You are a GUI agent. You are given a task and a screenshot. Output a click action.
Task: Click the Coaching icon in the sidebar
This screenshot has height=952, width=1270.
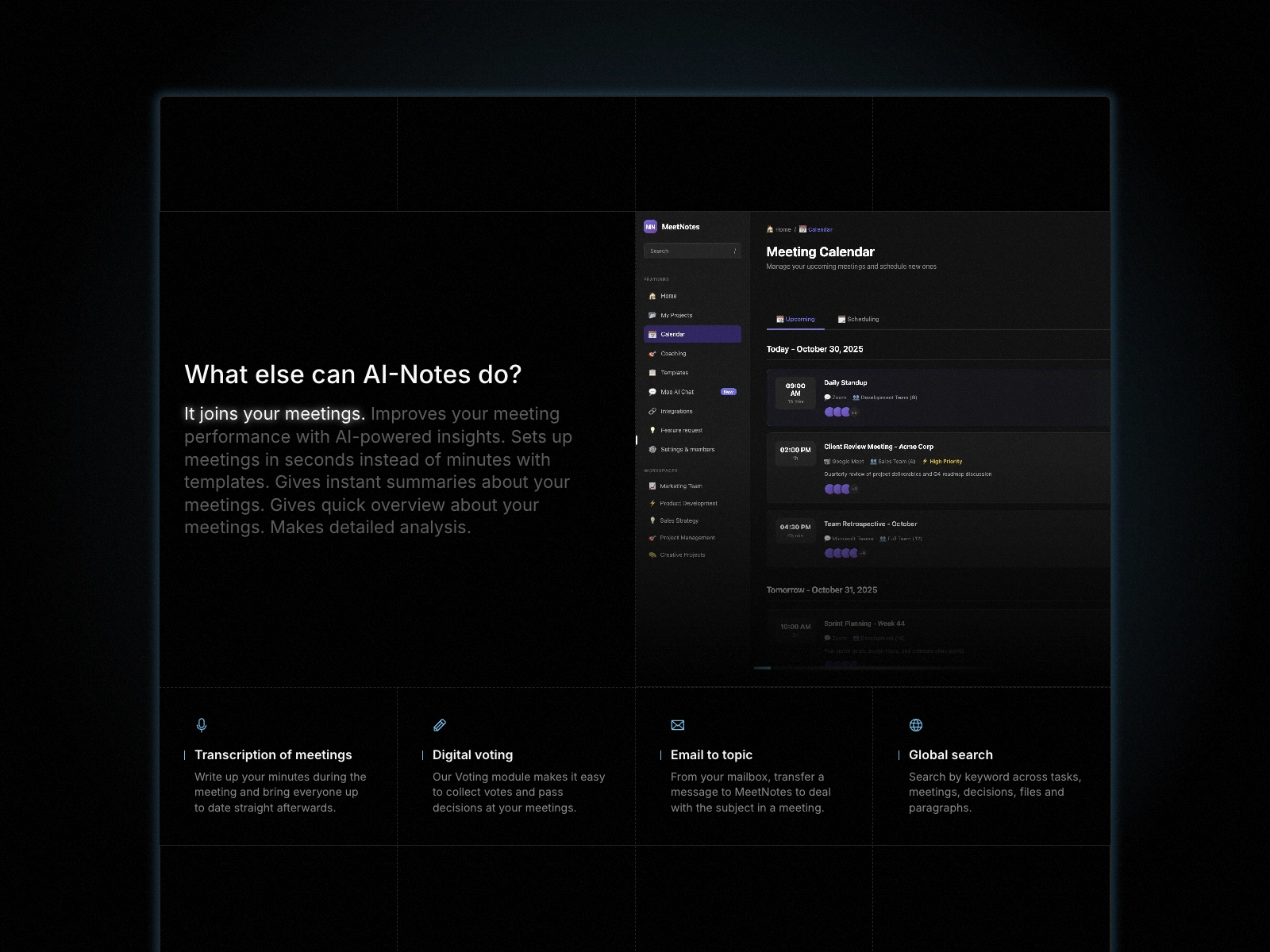tap(652, 354)
